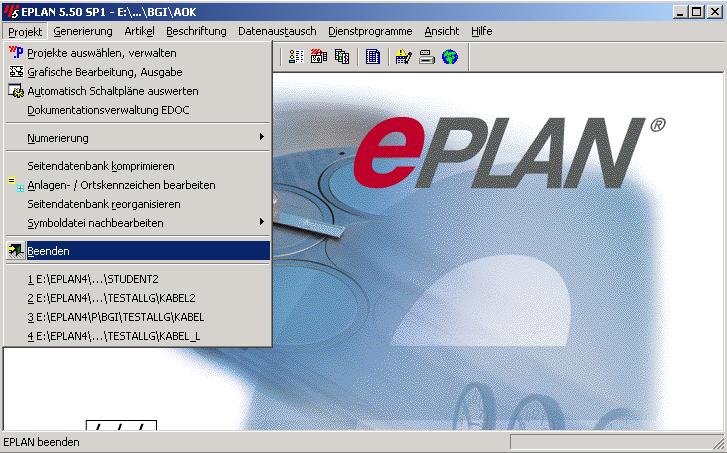Click Beenden to exit EPLAN
This screenshot has height=453, width=727.
(48, 251)
